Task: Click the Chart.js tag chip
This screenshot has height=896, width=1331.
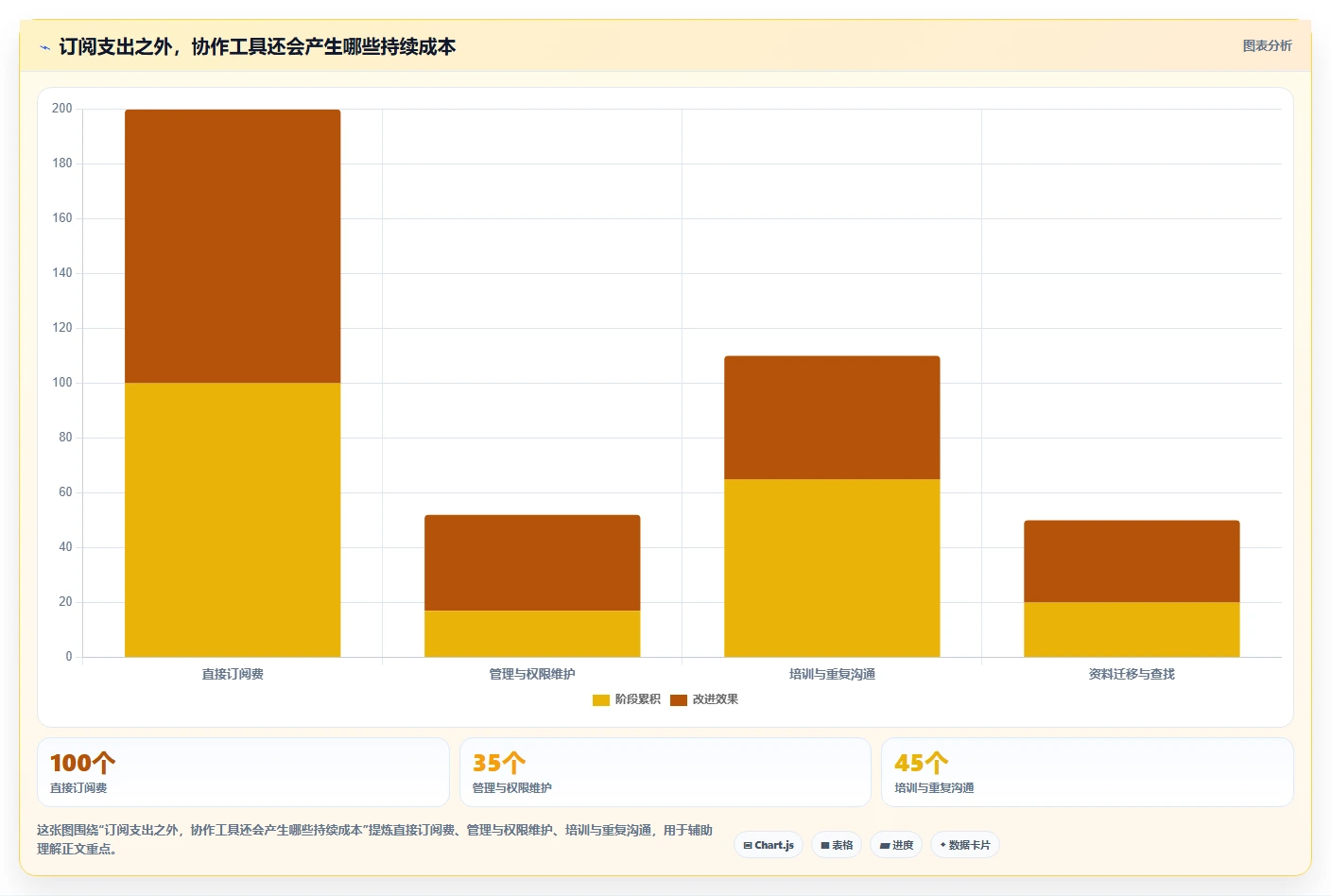Action: [x=769, y=845]
